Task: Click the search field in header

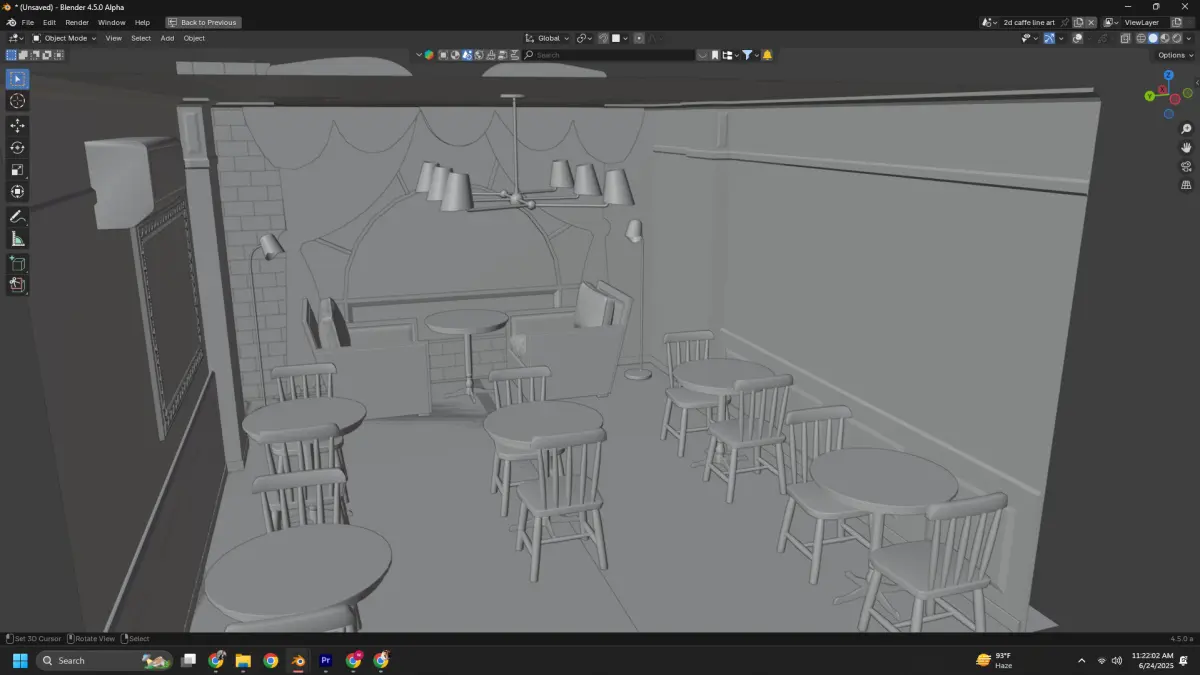Action: coord(609,55)
